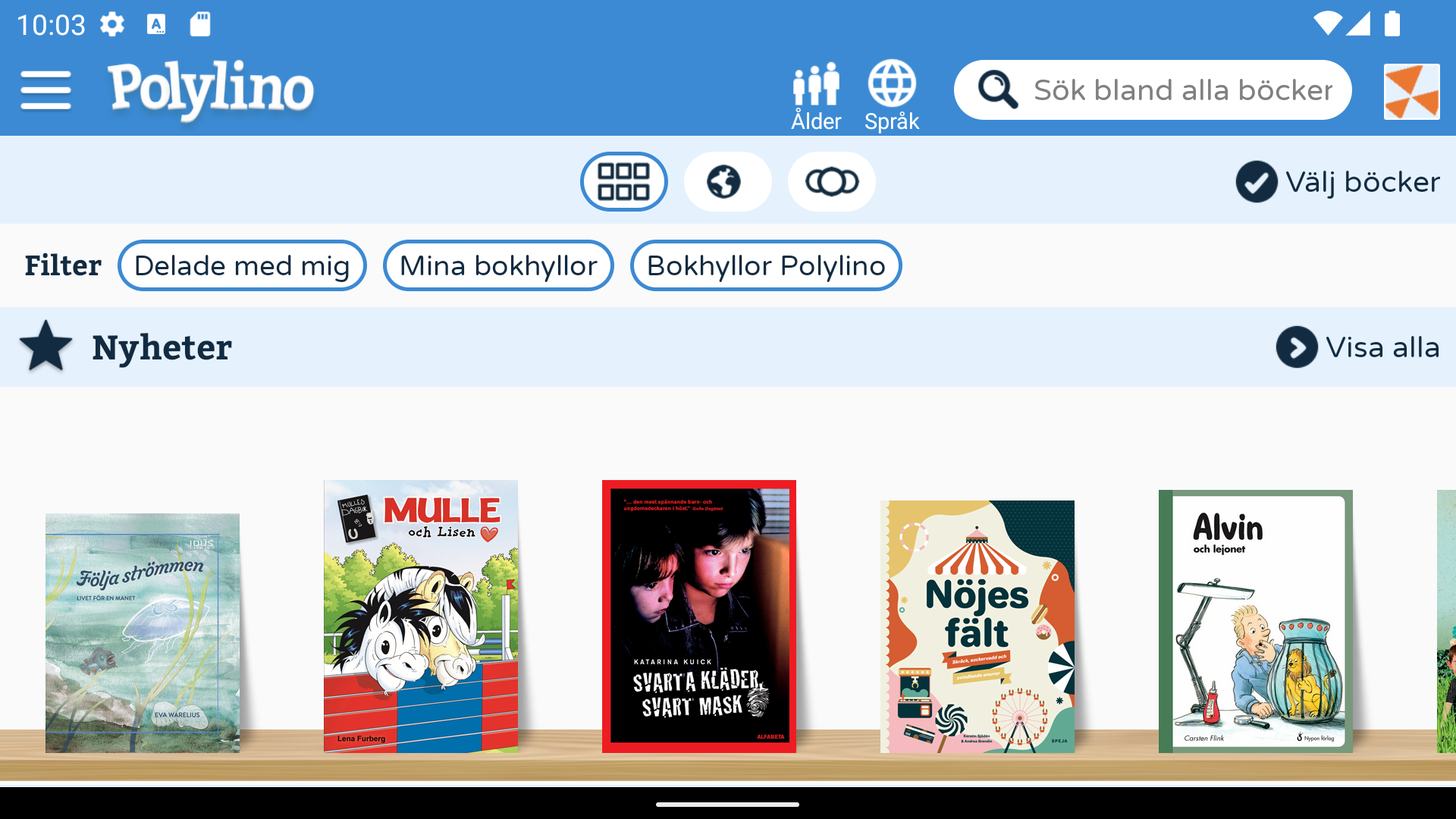Apply 'Delade med mig' filter

point(242,265)
